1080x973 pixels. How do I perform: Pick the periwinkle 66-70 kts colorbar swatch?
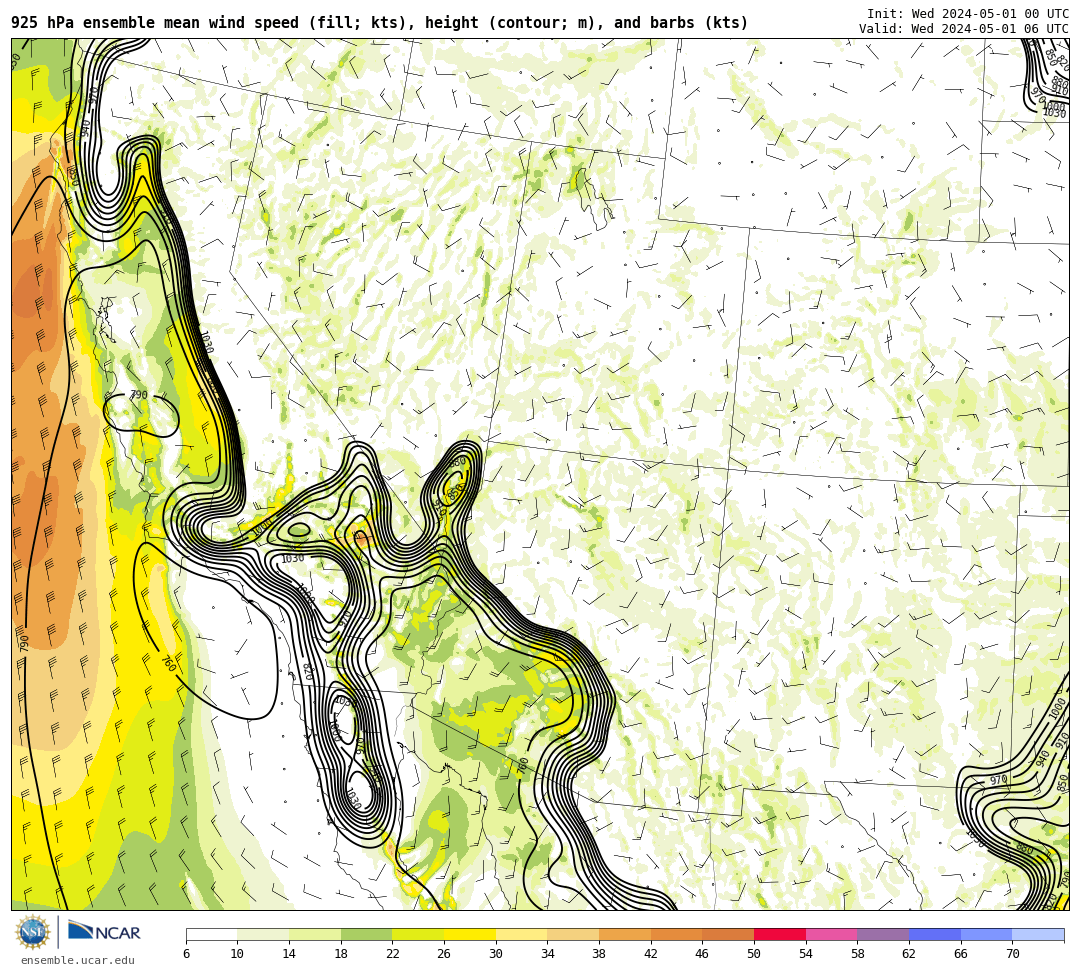pyautogui.click(x=986, y=934)
